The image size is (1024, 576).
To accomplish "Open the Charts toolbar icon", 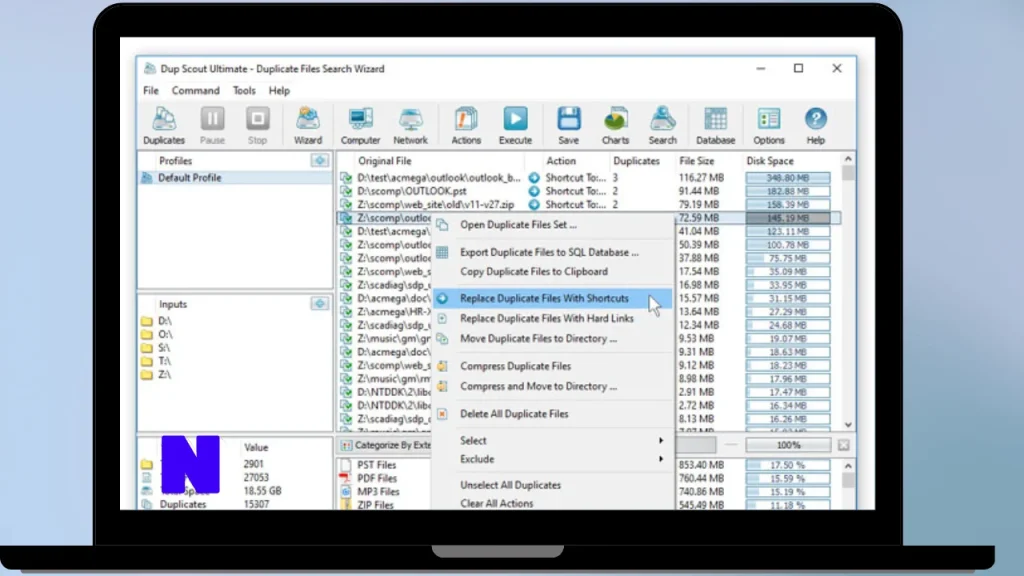I will pyautogui.click(x=615, y=125).
